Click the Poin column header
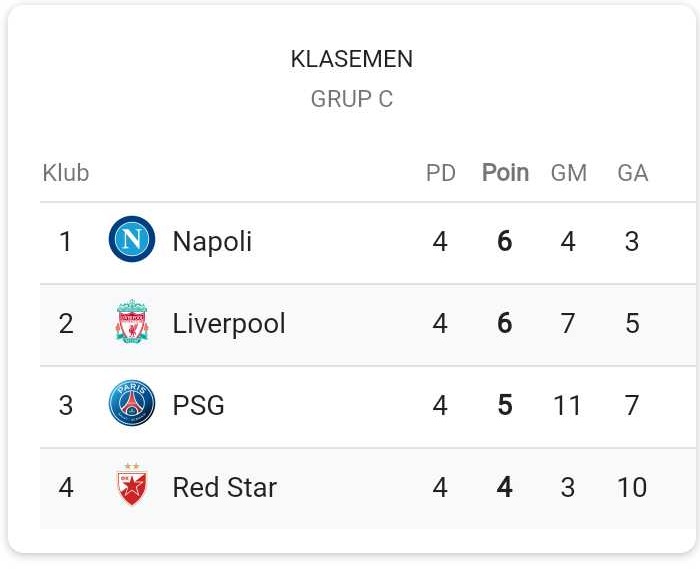The width and height of the screenshot is (700, 572). [x=505, y=173]
